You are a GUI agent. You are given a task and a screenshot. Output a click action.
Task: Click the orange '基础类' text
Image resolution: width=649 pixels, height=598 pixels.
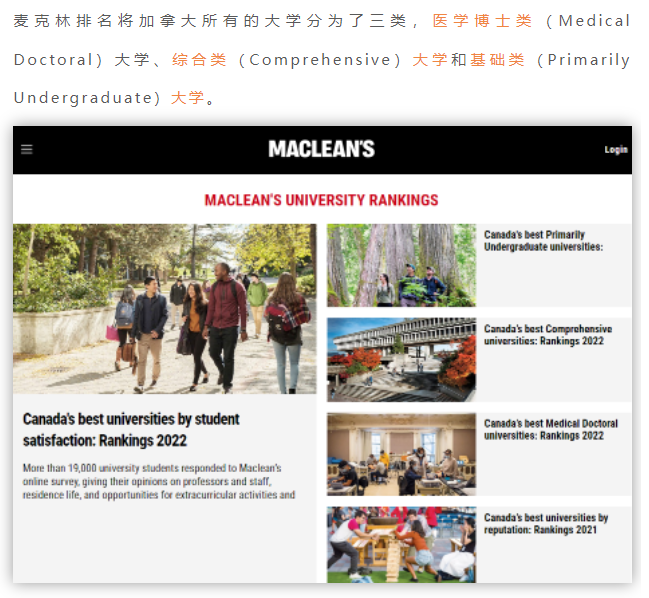498,60
